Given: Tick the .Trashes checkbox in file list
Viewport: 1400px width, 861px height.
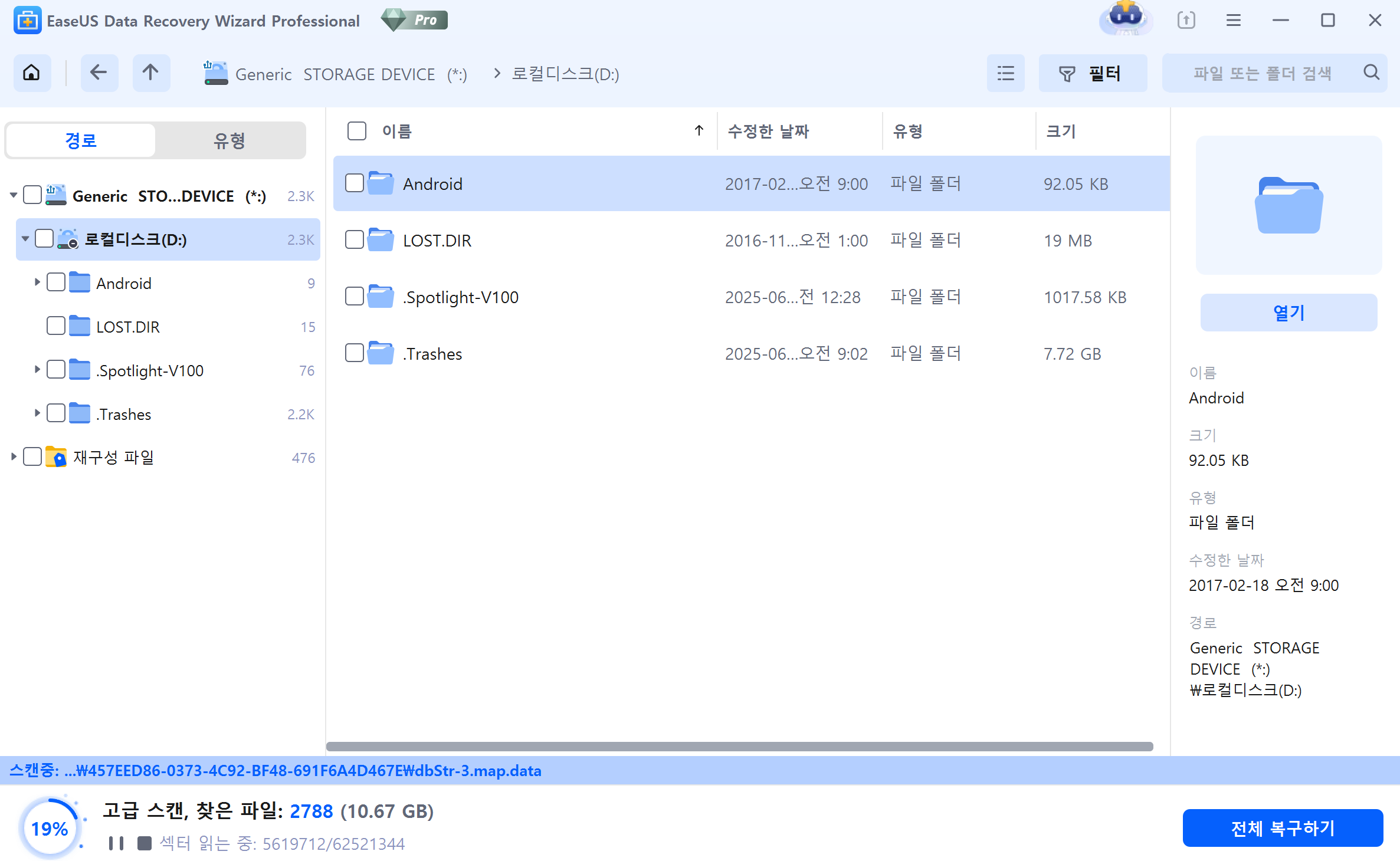Looking at the screenshot, I should [x=355, y=353].
